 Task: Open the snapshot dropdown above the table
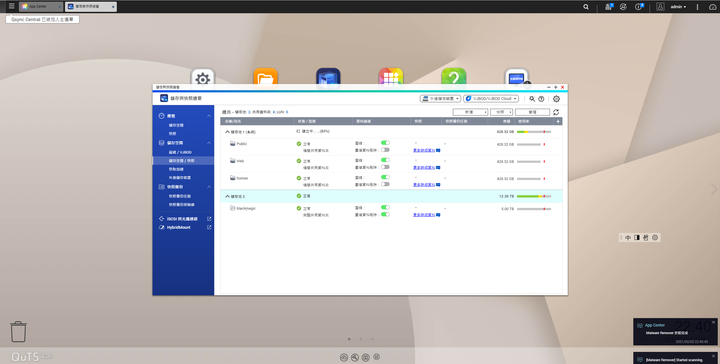501,112
